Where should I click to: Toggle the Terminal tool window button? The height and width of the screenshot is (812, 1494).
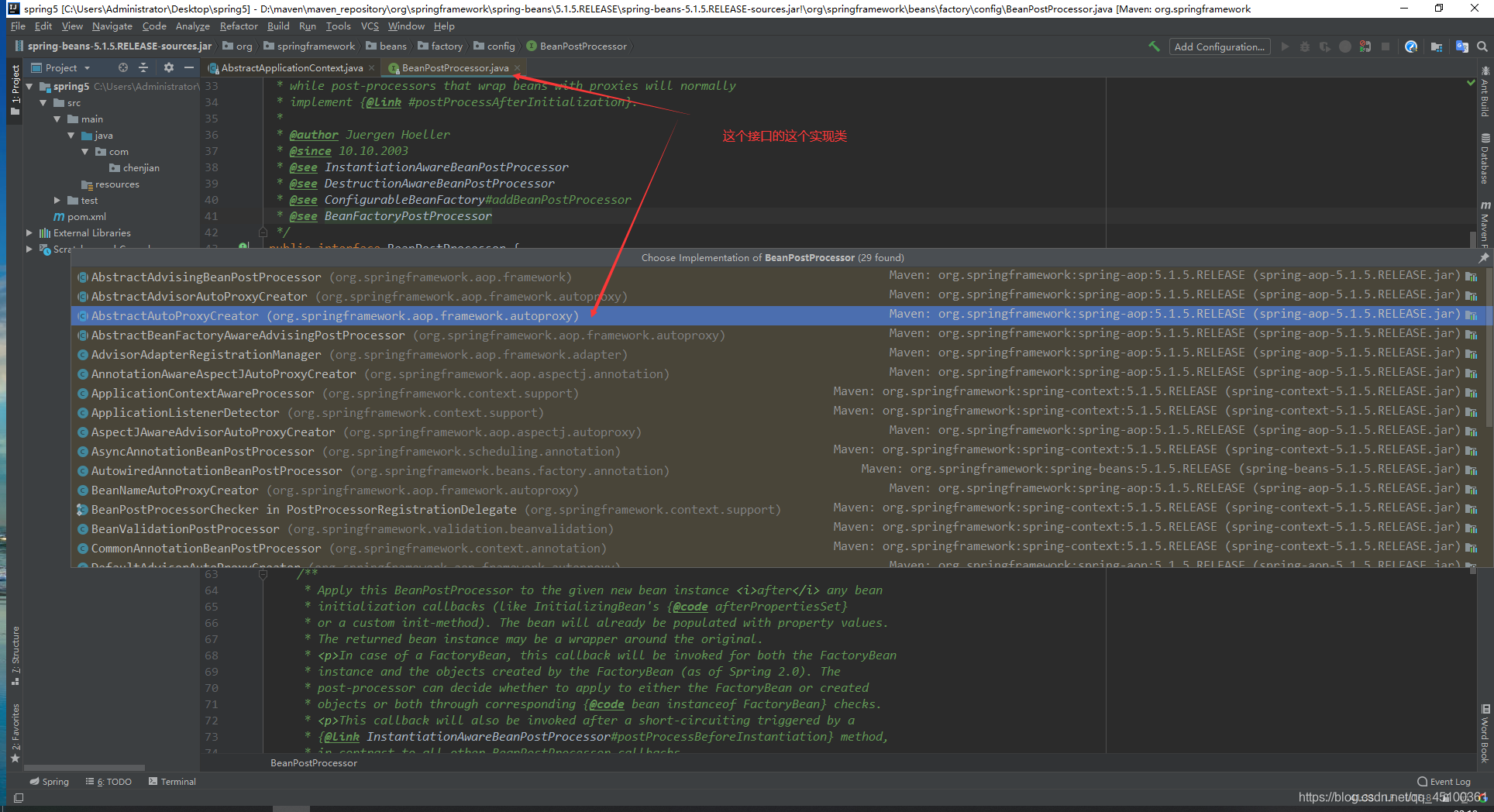172,782
